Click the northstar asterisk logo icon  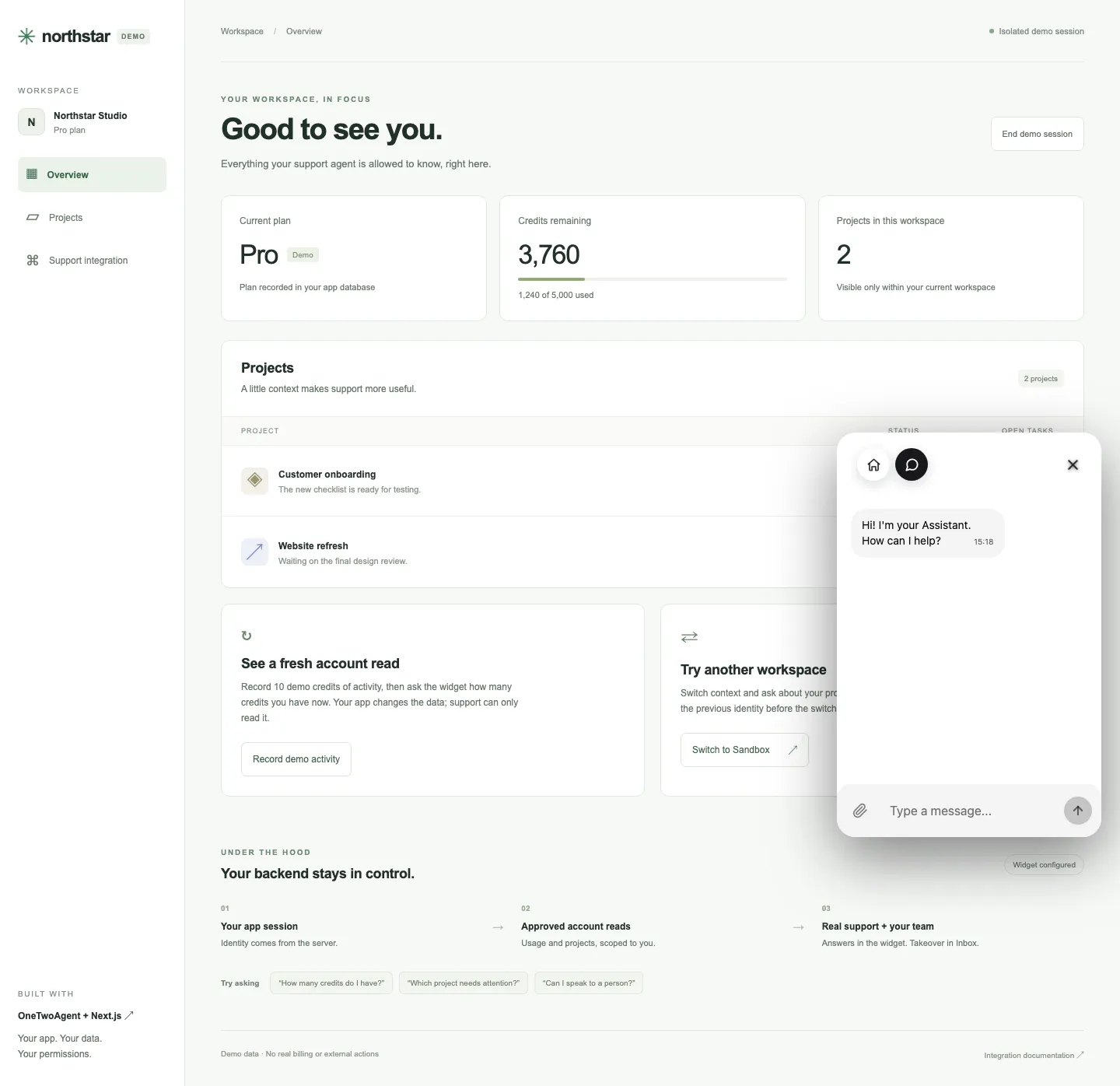[26, 37]
